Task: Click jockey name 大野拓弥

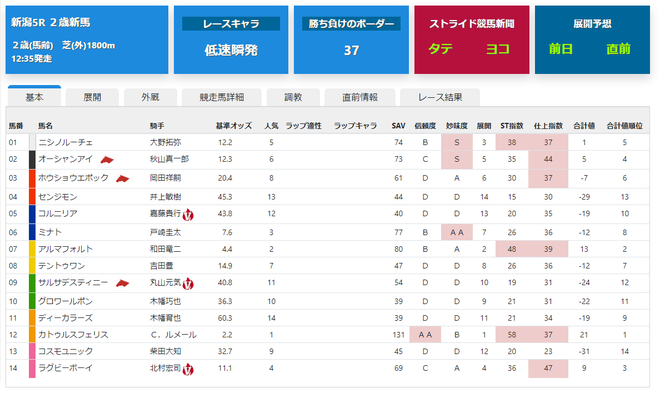Action: click(x=165, y=143)
